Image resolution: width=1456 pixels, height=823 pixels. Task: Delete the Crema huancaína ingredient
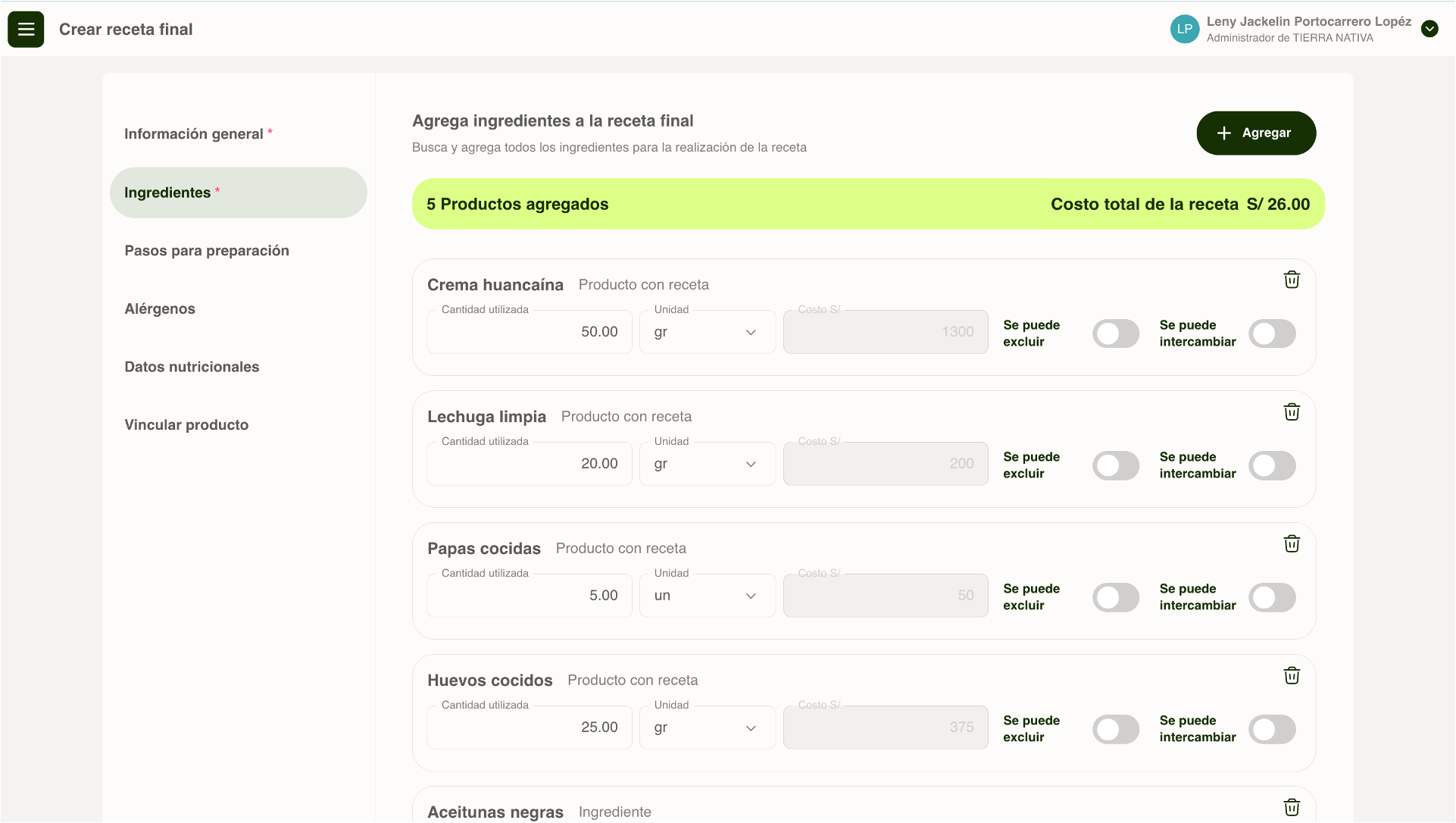(1292, 280)
